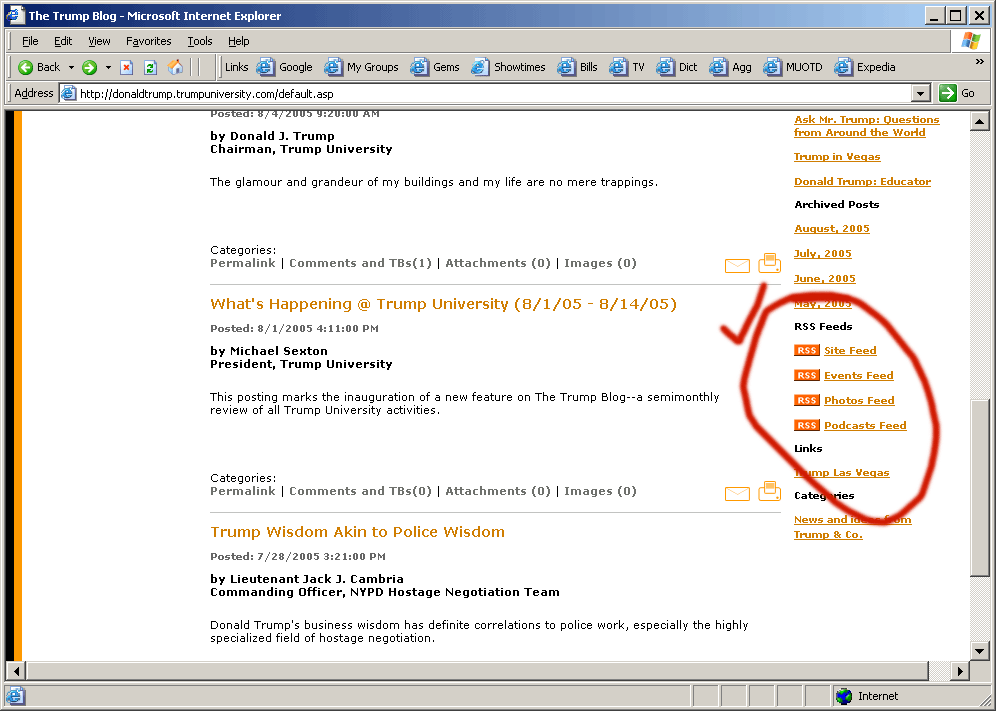Open the Showtimes bookmark in Links bar
996x711 pixels.
[509, 68]
